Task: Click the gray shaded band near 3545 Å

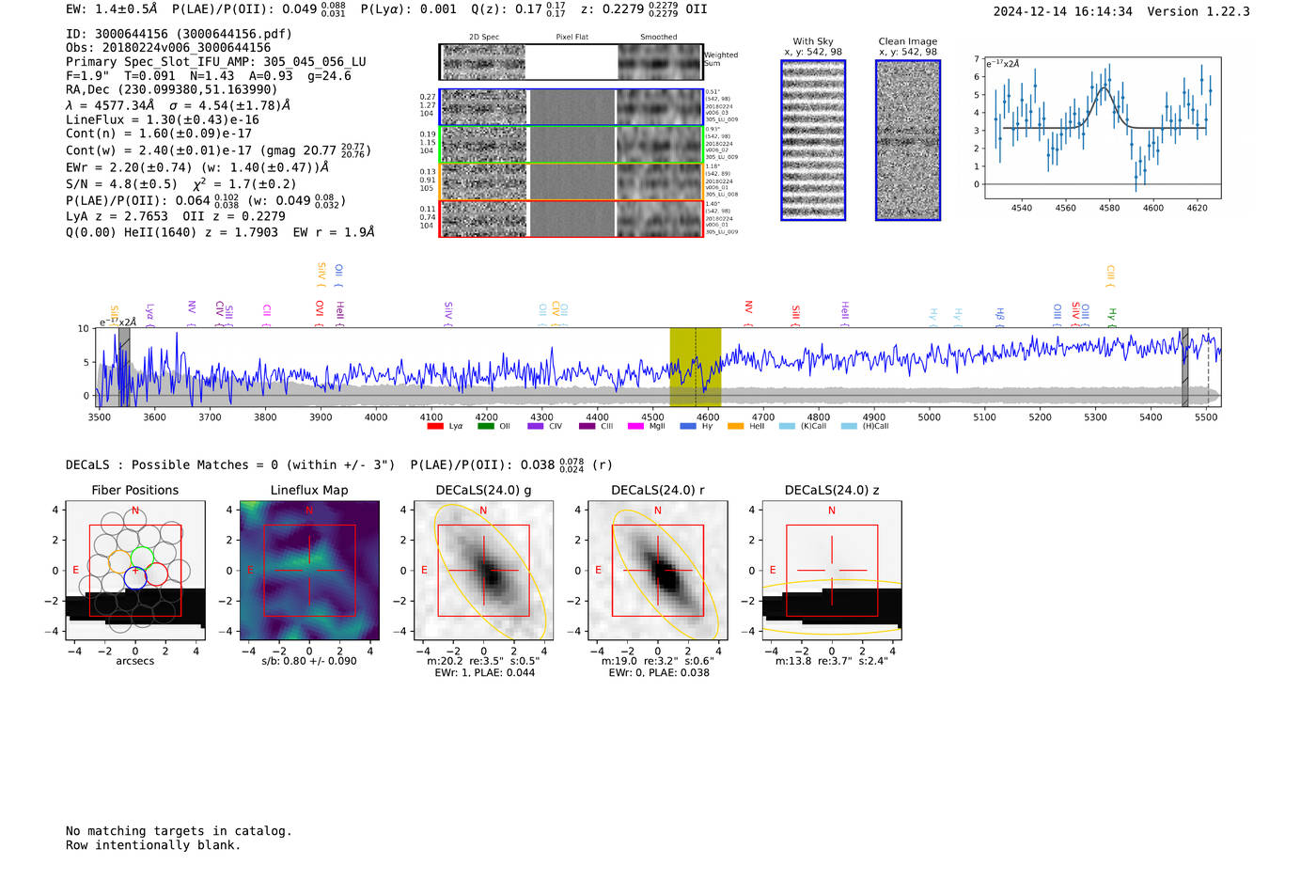Action: 124,367
